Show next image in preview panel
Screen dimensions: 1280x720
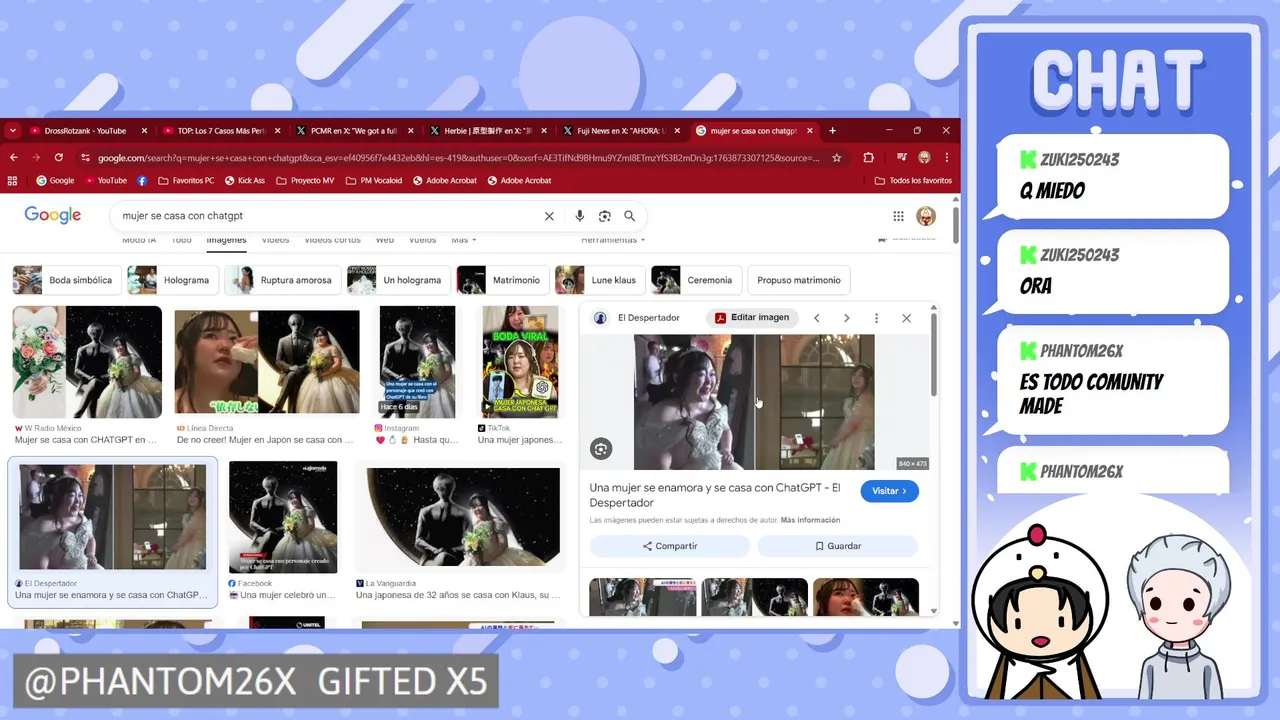[846, 318]
